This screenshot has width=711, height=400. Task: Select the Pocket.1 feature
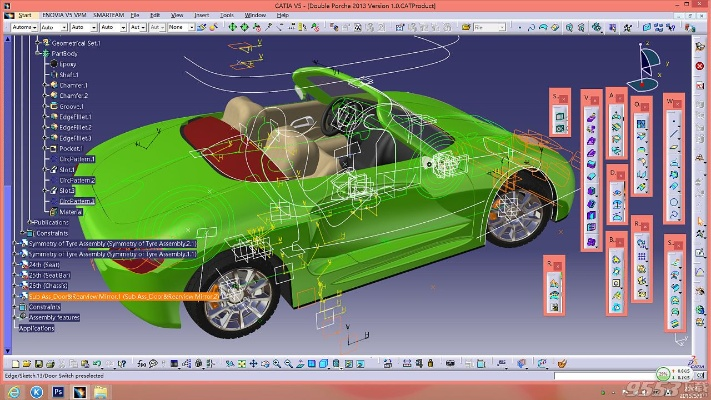[x=70, y=148]
